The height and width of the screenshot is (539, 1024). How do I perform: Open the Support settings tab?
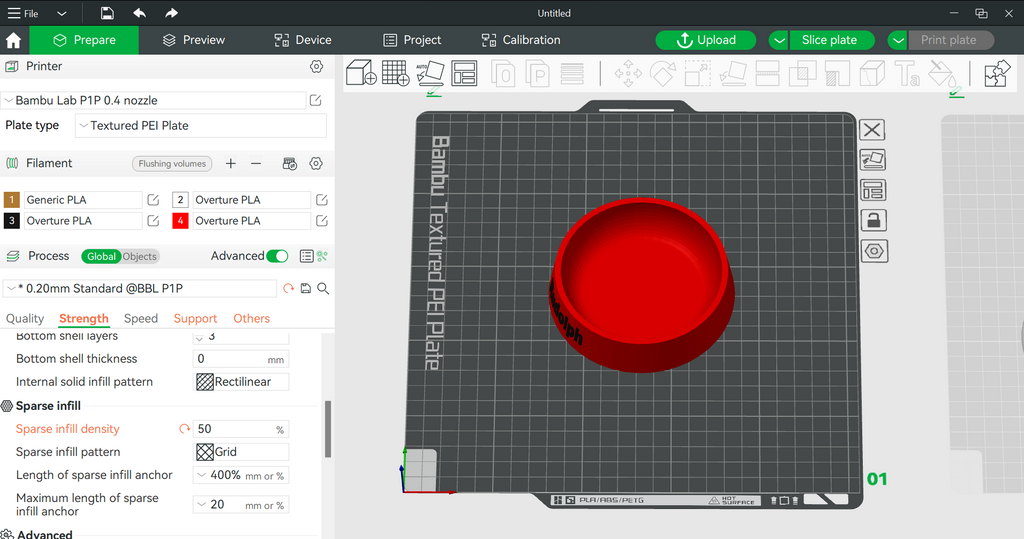tap(195, 319)
